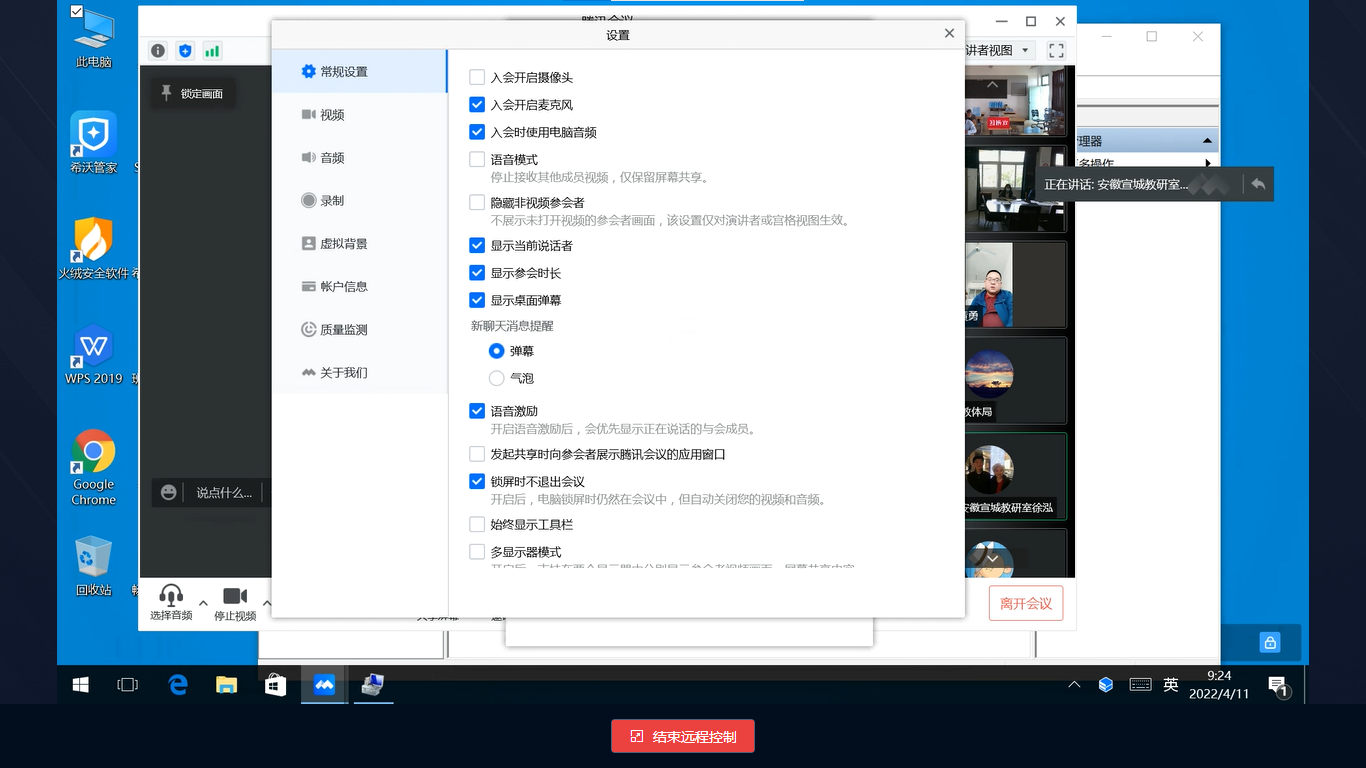Click 结束远程控制 button
1366x768 pixels.
(683, 737)
